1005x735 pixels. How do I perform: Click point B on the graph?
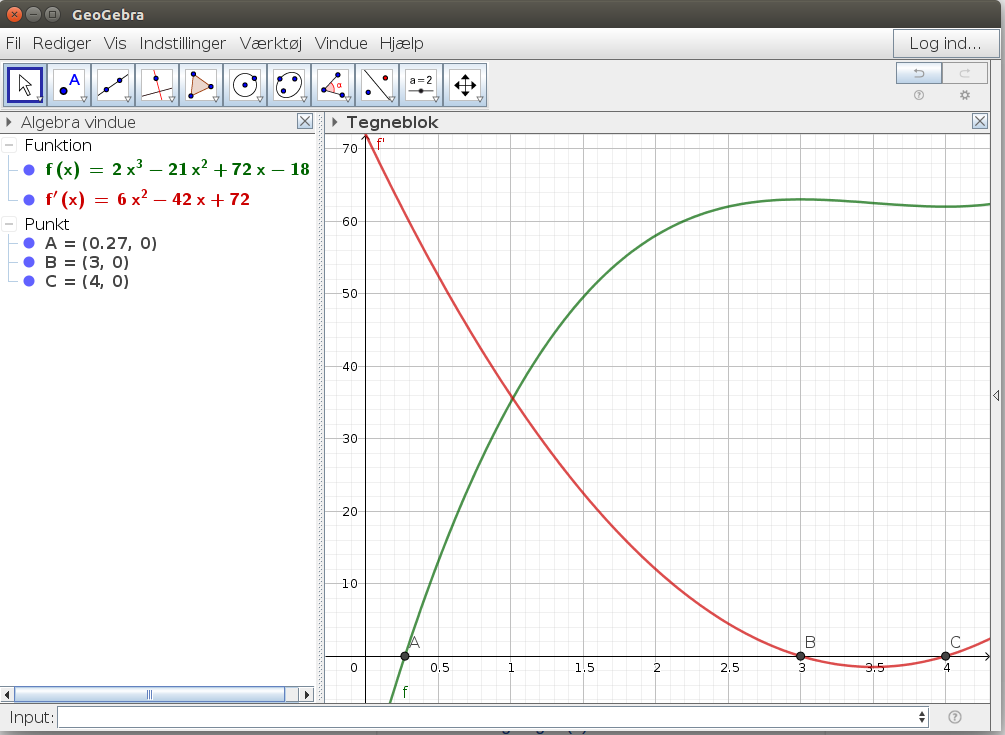pos(800,656)
